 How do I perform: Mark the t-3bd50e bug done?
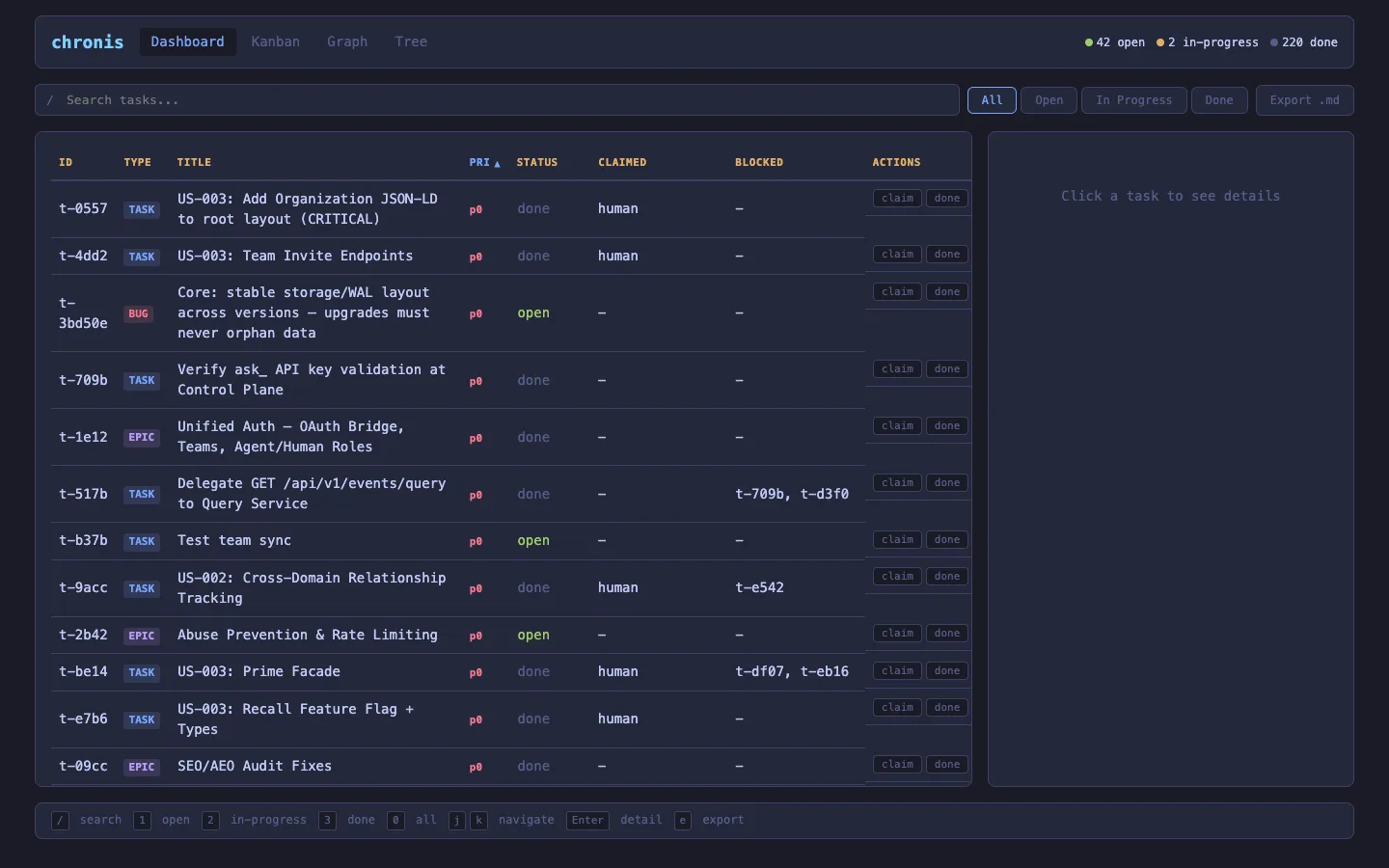(x=947, y=292)
